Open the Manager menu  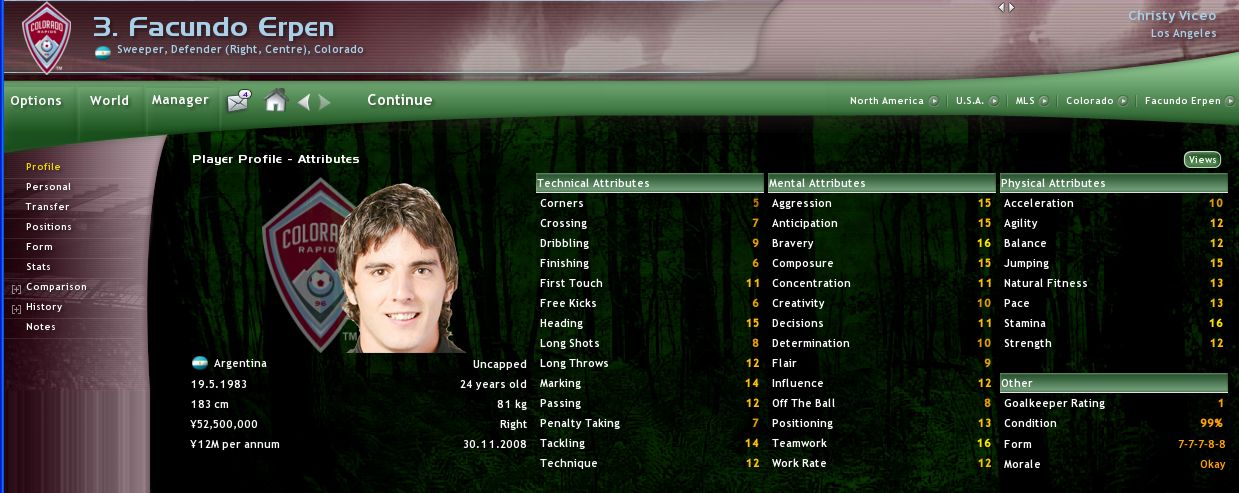[x=180, y=100]
